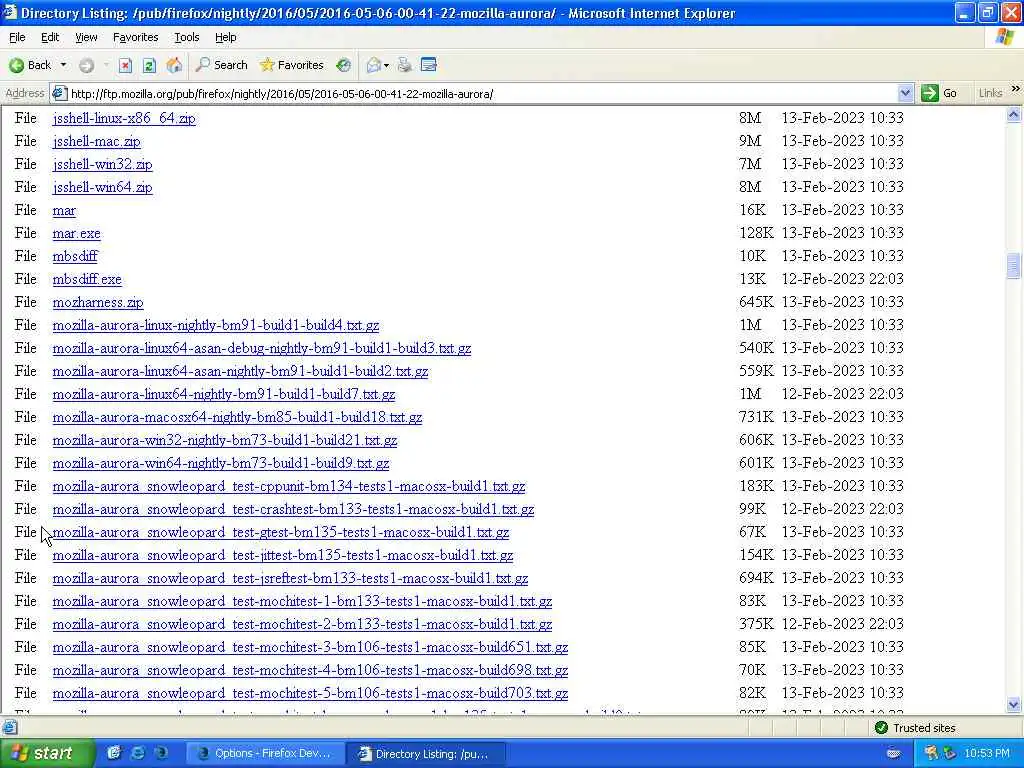
Task: Click the Refresh page icon
Action: pos(149,65)
